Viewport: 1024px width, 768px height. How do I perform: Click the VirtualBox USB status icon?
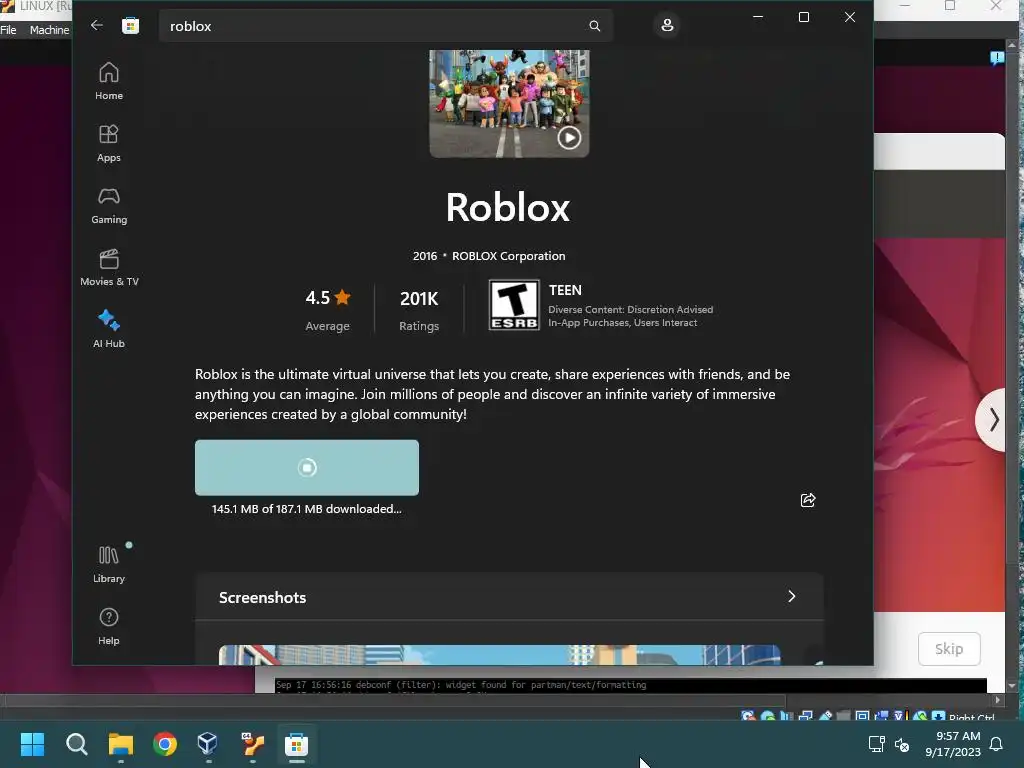pos(825,716)
